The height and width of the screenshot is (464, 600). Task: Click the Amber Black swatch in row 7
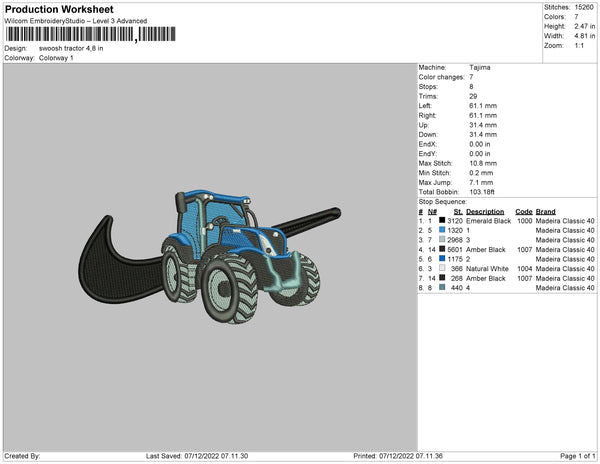pos(442,278)
